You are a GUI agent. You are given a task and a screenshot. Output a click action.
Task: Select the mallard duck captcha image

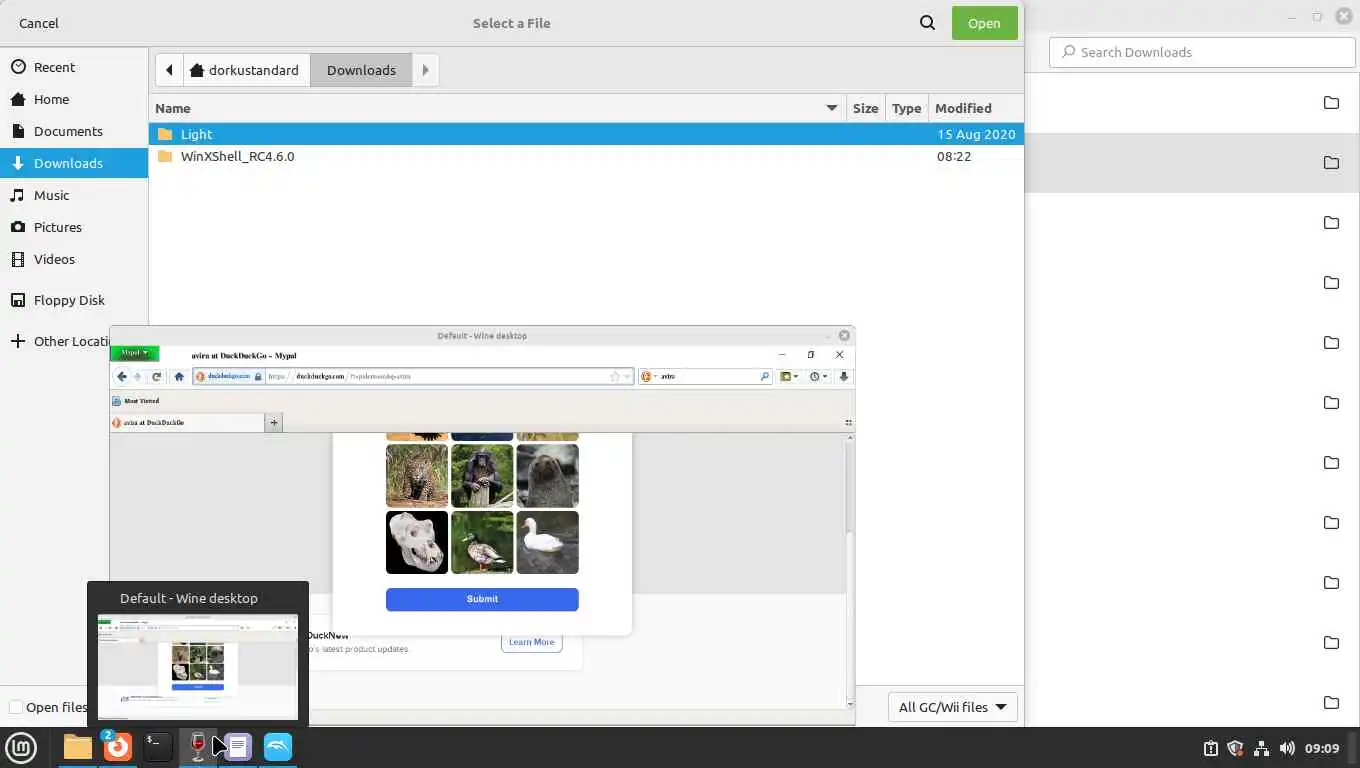[482, 543]
